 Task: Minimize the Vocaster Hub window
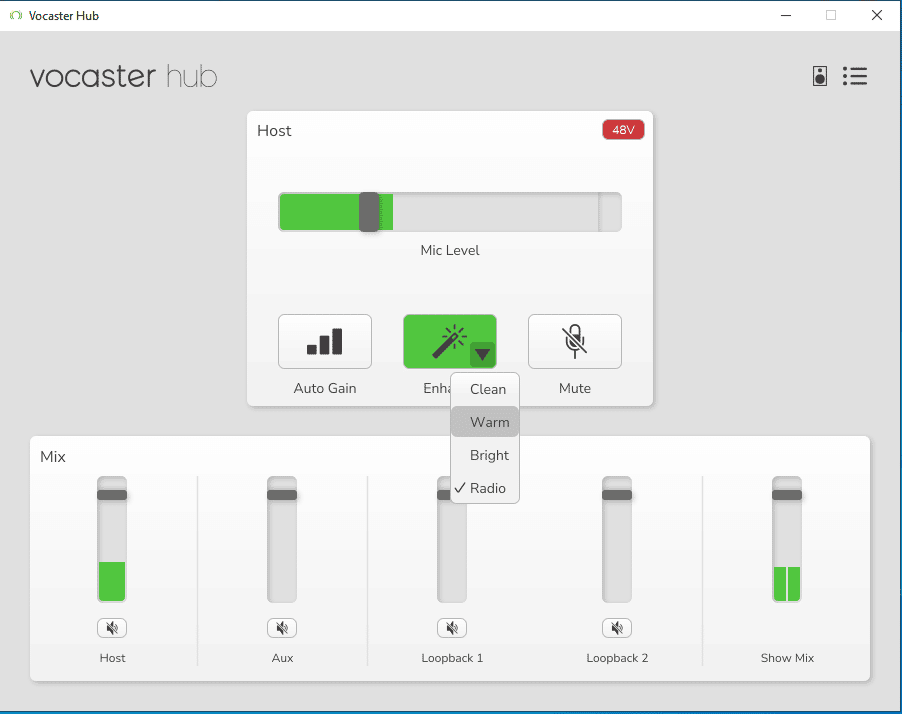(x=786, y=16)
